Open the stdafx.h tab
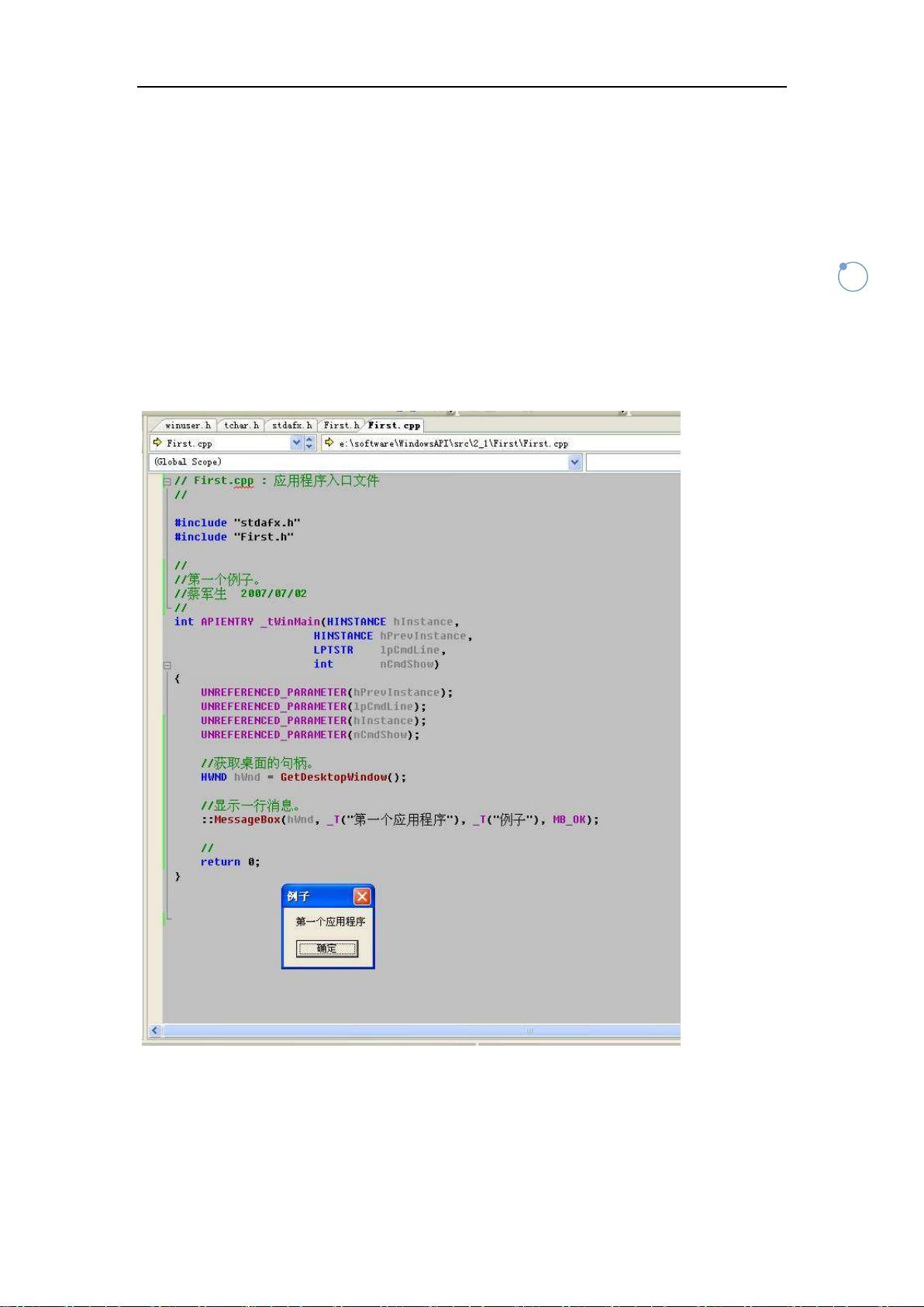 pyautogui.click(x=291, y=426)
